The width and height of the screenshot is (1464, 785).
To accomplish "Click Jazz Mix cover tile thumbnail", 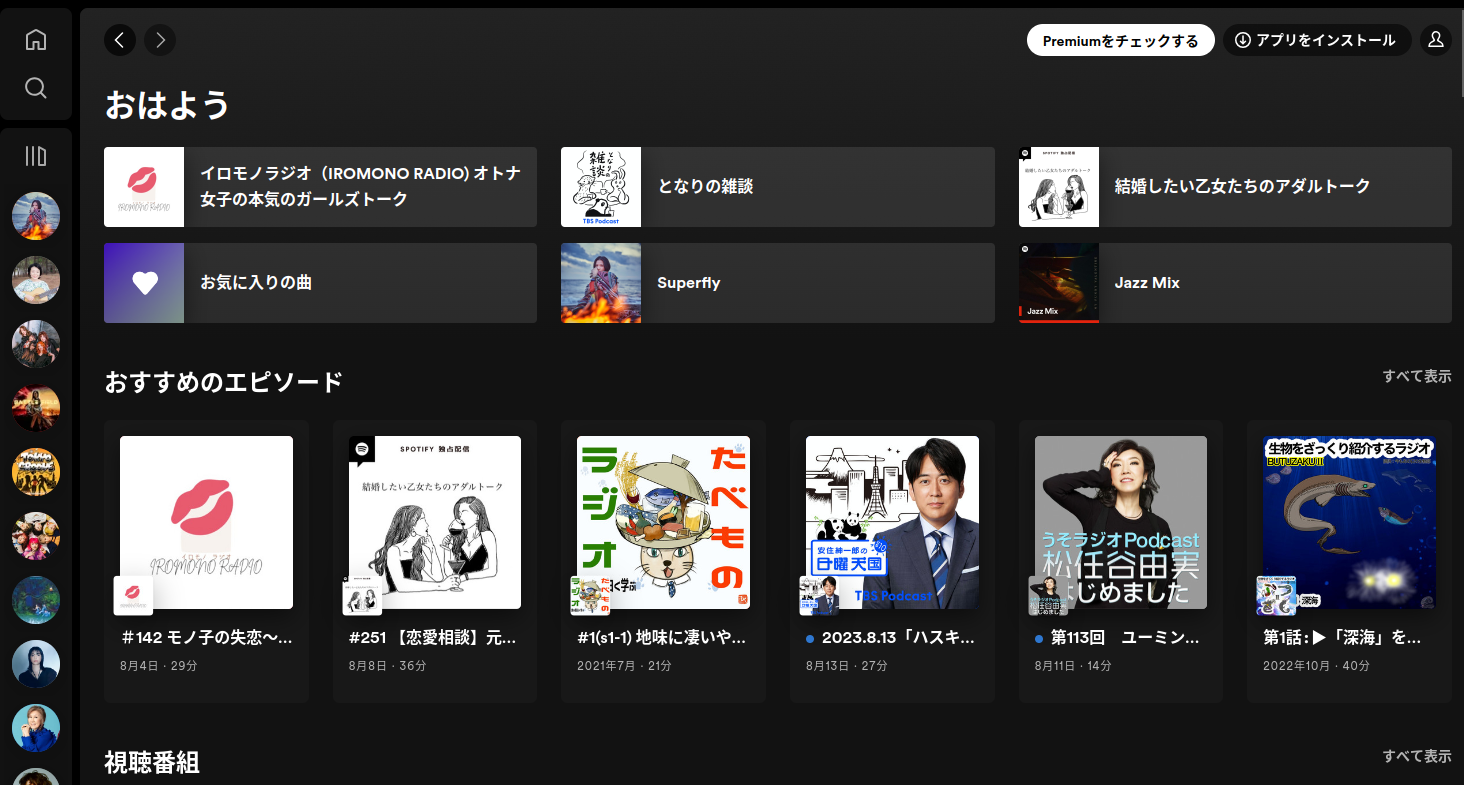I will point(1059,283).
